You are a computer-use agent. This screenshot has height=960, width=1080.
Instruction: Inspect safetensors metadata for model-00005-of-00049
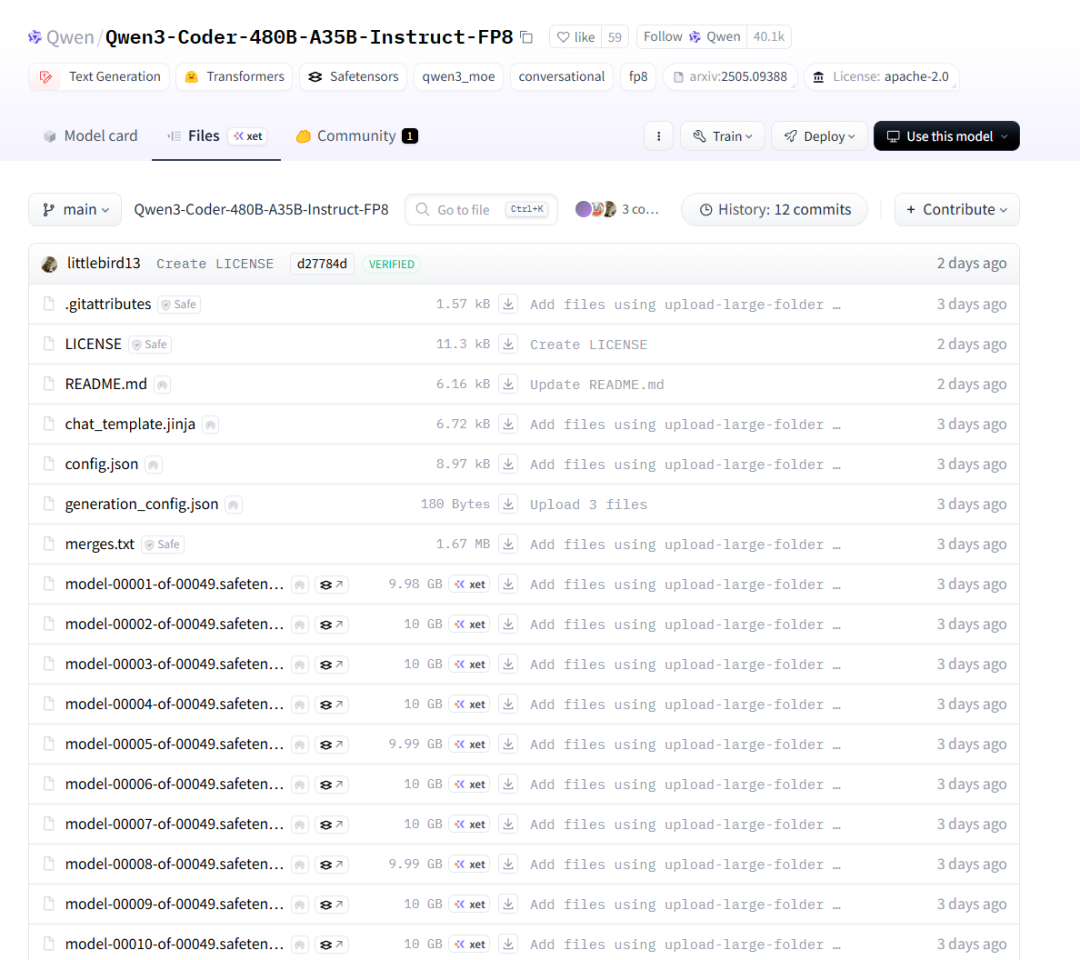(331, 744)
